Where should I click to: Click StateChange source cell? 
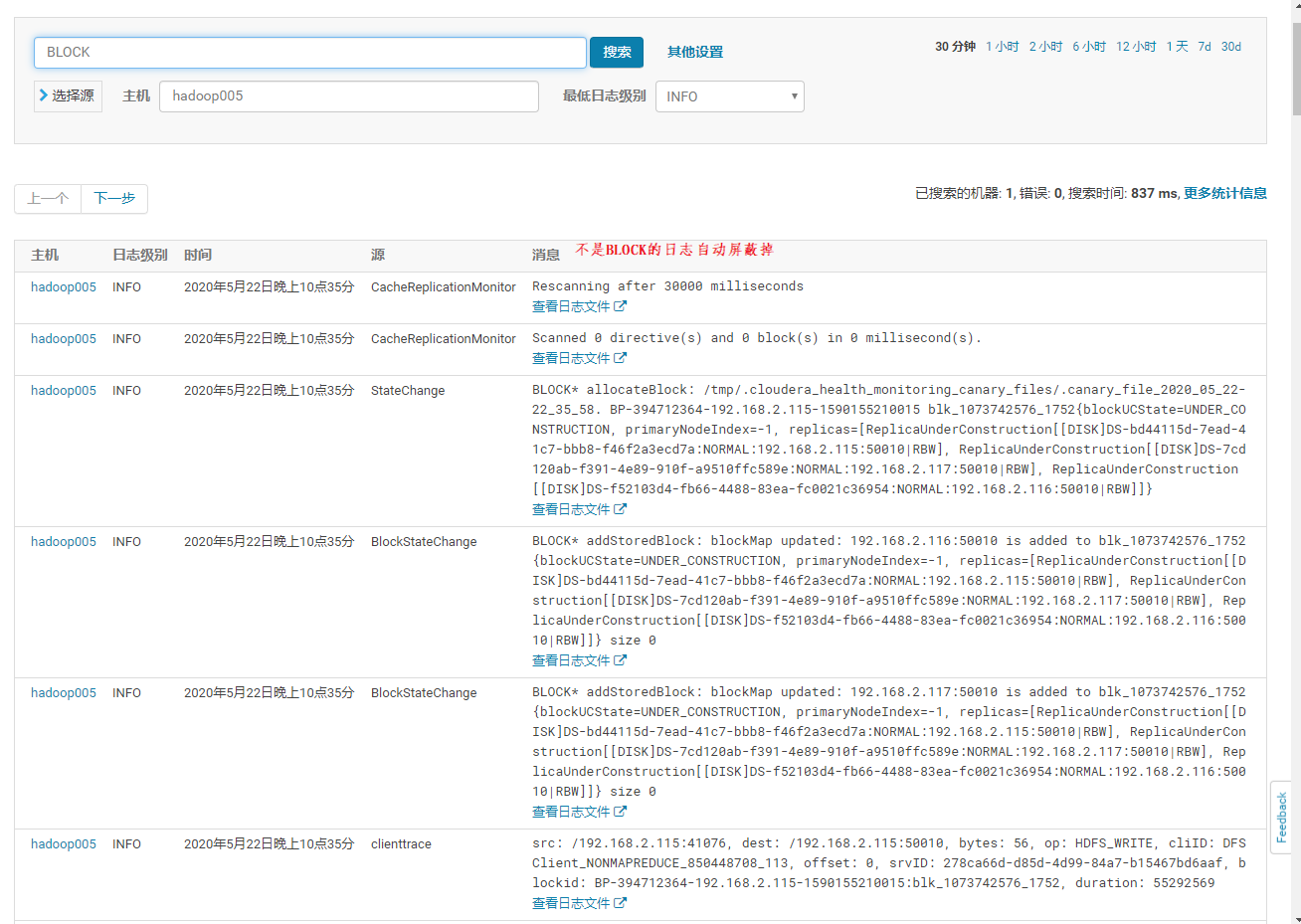click(408, 391)
